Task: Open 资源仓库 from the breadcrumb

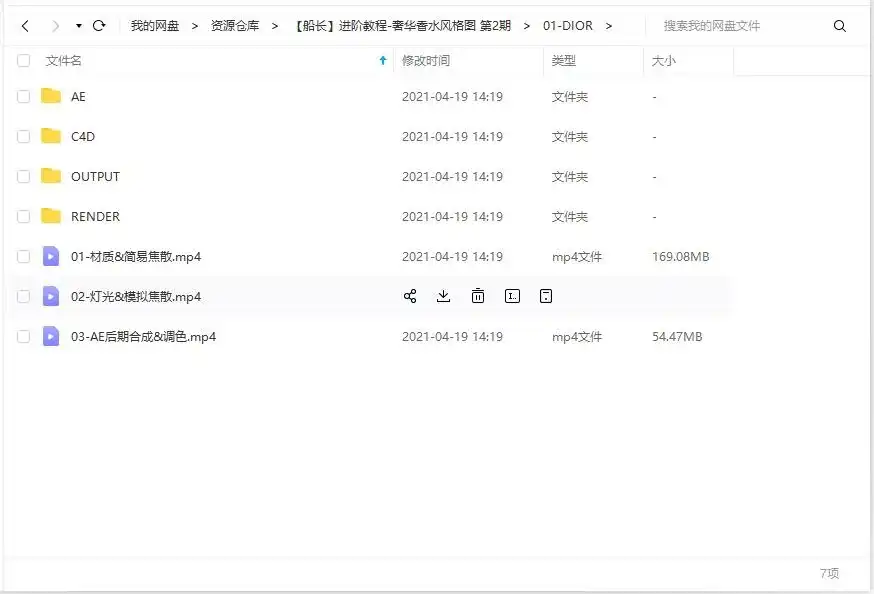Action: pos(231,26)
